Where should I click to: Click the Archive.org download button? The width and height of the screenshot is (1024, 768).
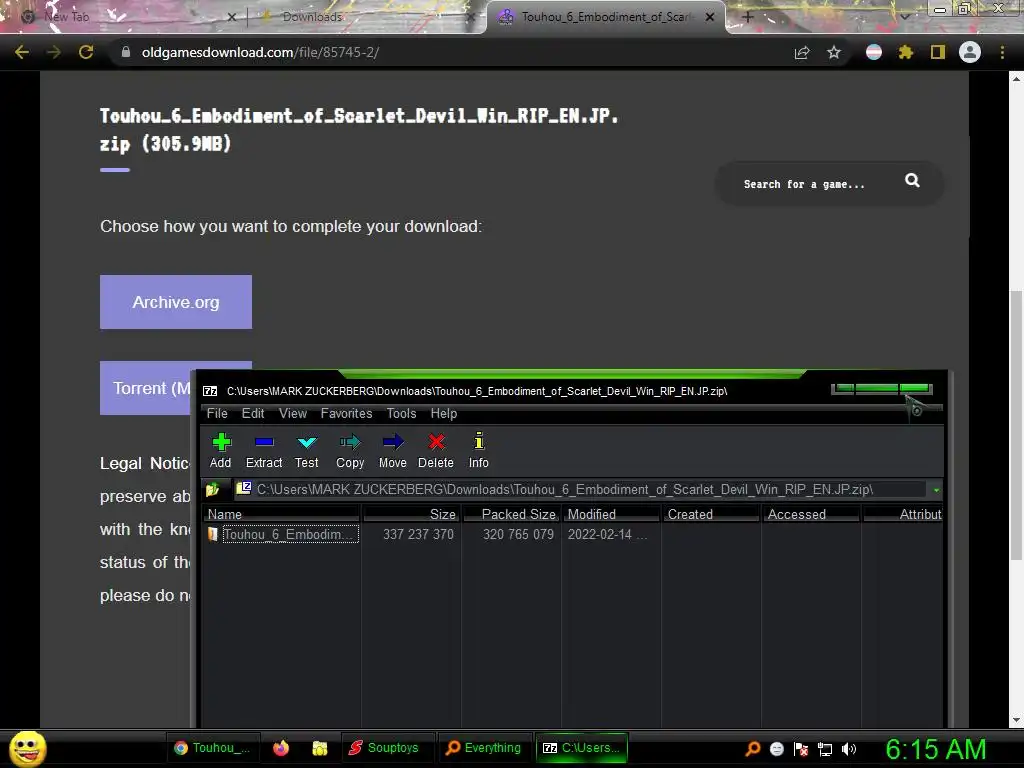coord(176,302)
